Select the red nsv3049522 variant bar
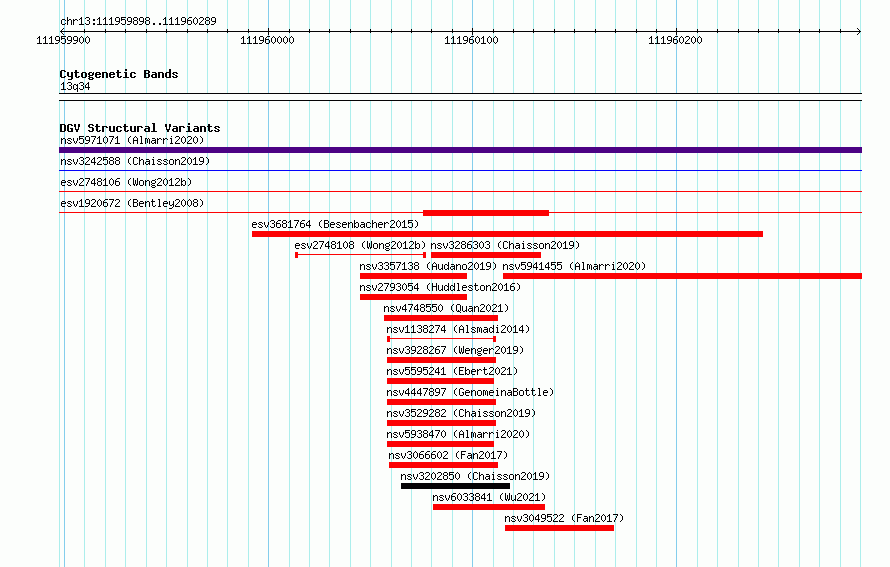This screenshot has width=890, height=567. (x=559, y=528)
